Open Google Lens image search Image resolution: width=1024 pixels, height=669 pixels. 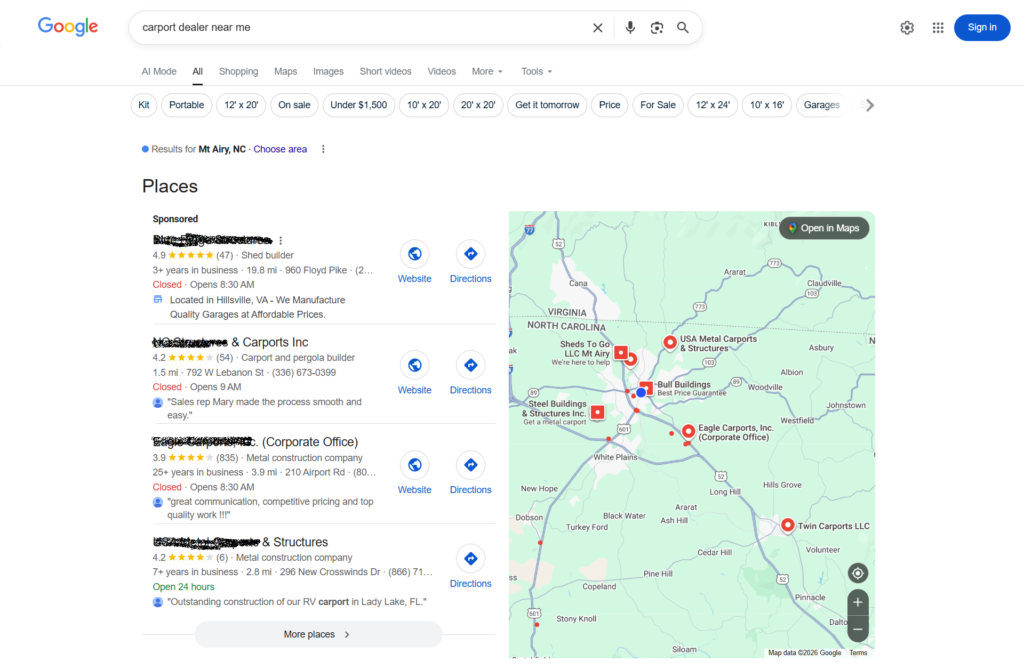click(657, 27)
